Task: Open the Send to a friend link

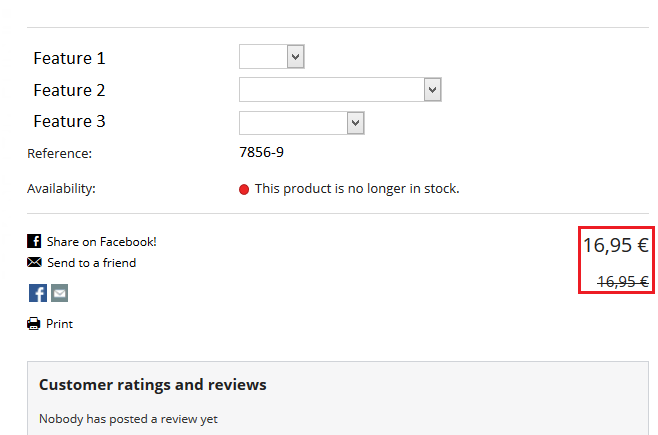Action: [x=91, y=263]
